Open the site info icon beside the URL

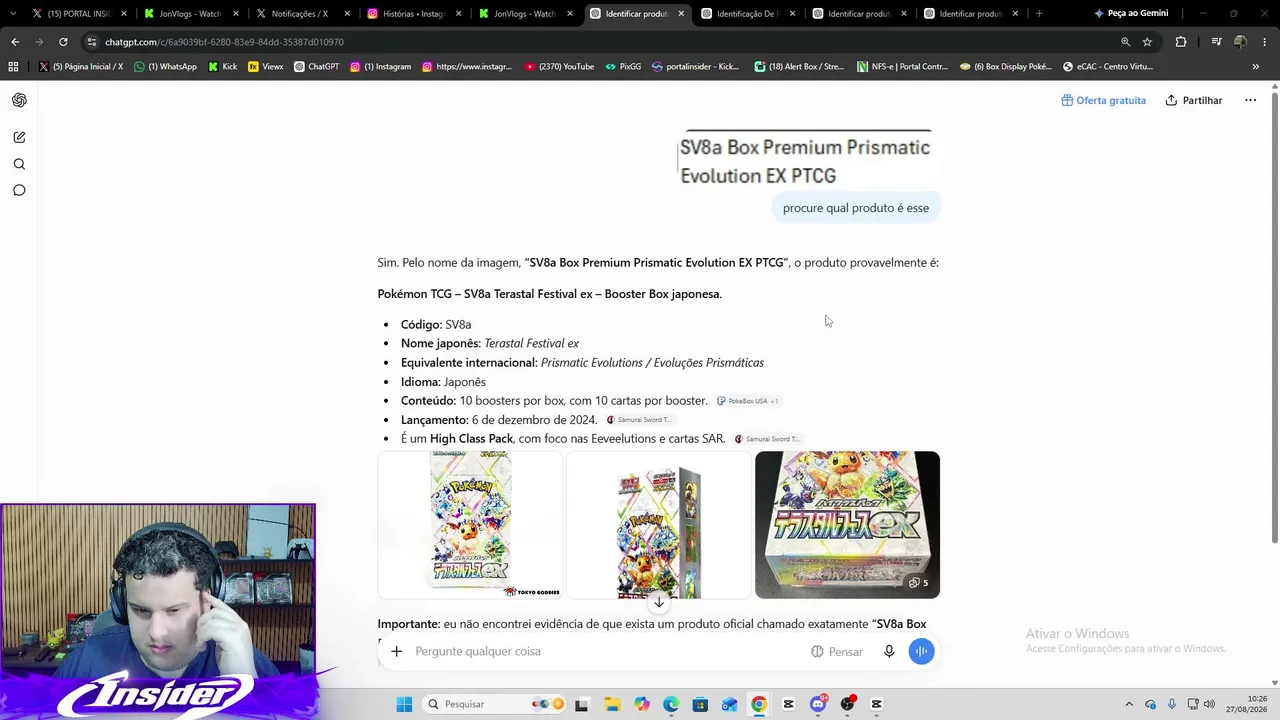91,42
